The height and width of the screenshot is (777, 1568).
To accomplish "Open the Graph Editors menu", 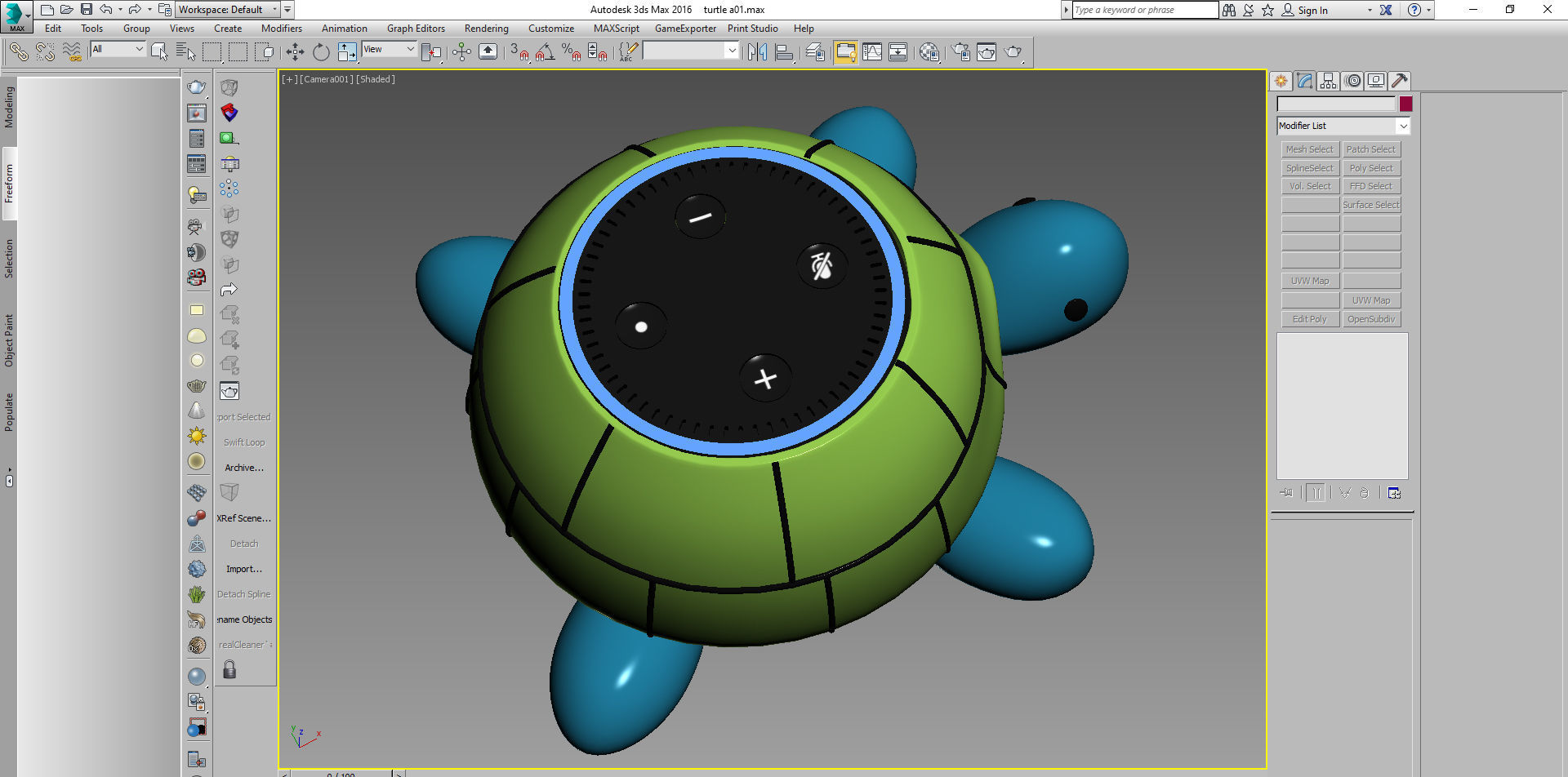I will [416, 29].
